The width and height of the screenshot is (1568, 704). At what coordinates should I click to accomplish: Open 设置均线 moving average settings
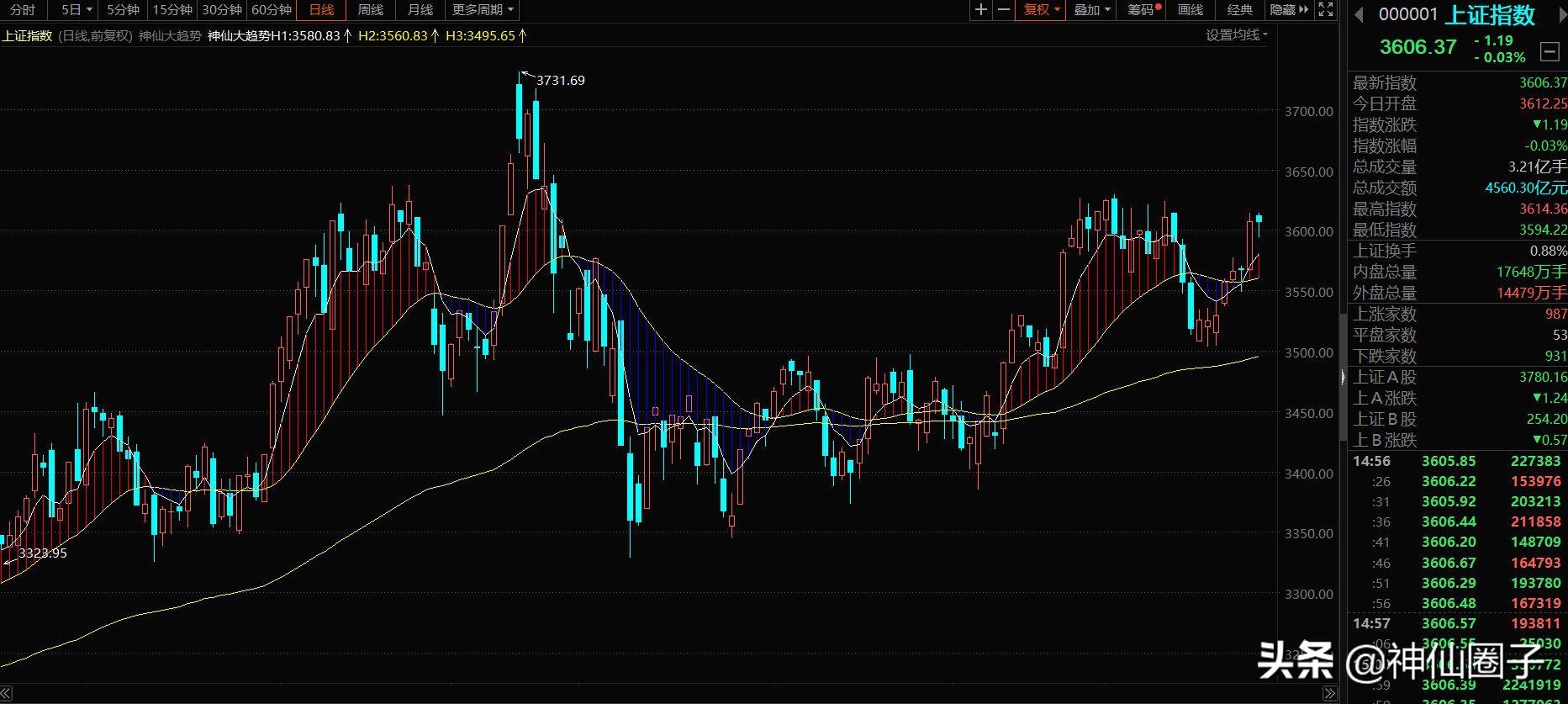(x=1237, y=35)
